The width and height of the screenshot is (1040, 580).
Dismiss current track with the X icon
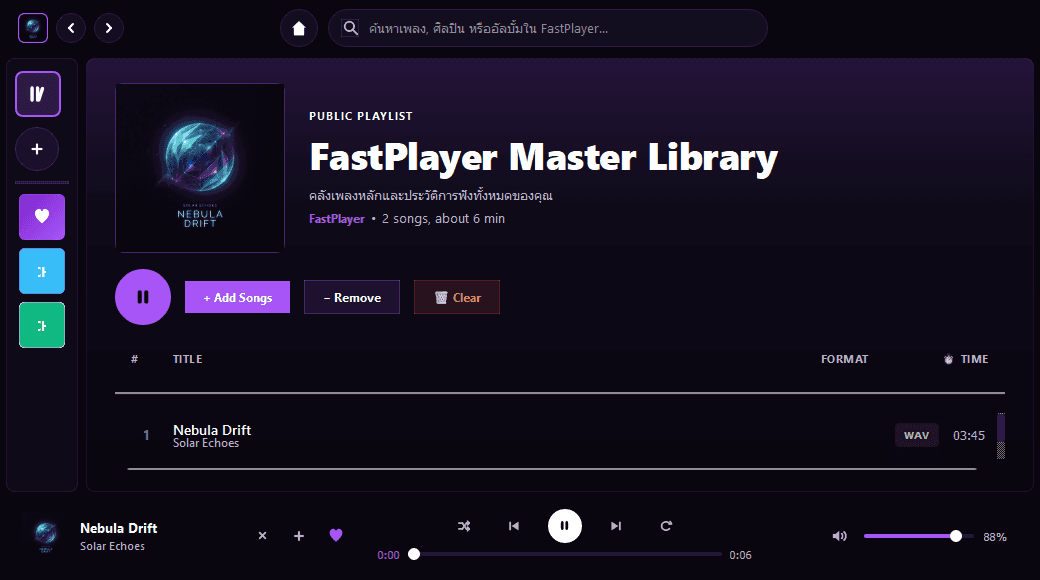click(x=263, y=536)
